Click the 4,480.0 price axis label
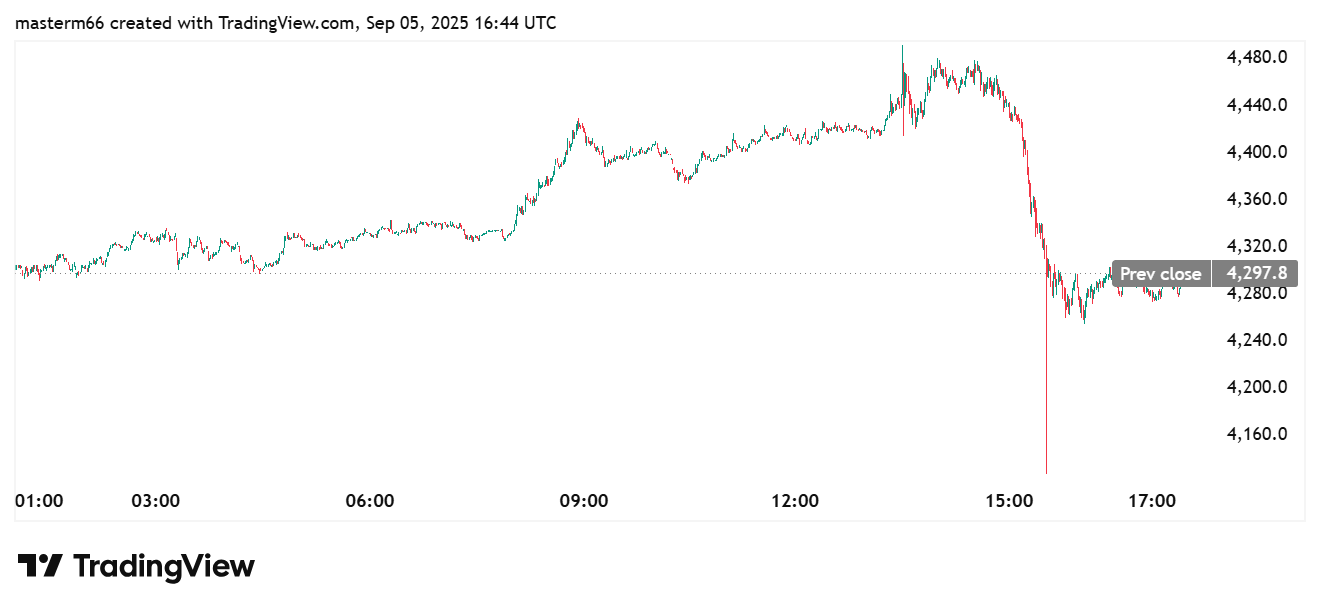Viewport: 1320px width, 611px height. 1257,57
